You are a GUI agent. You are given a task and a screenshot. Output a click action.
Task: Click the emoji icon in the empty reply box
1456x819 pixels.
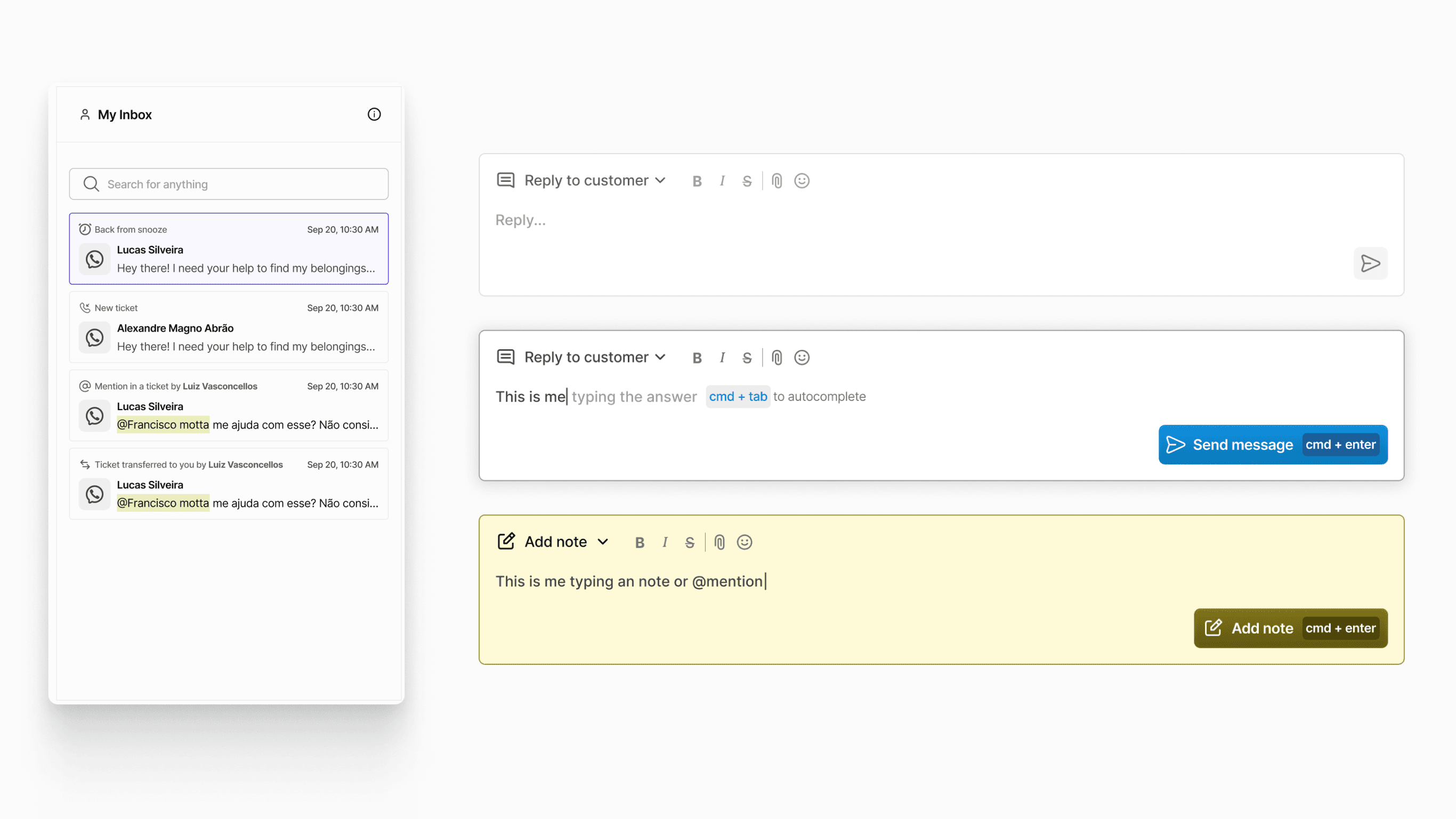[802, 181]
